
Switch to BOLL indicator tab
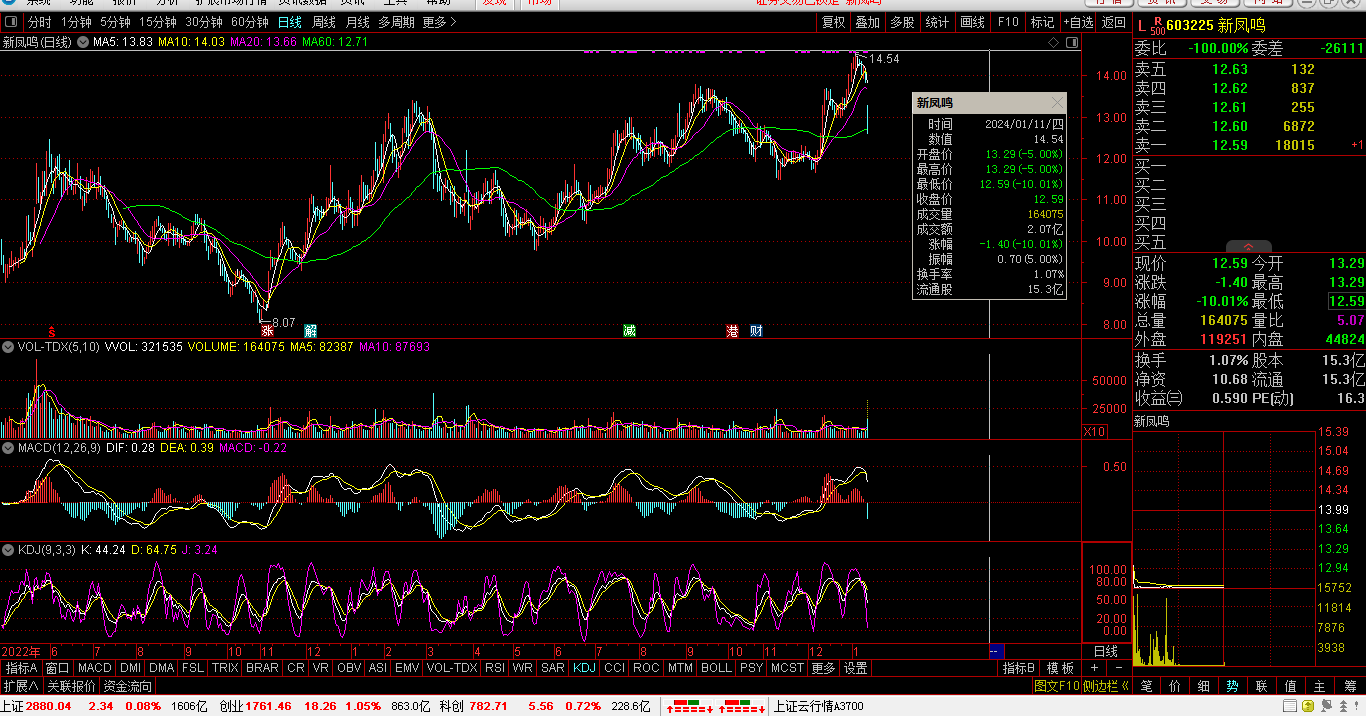tap(716, 668)
